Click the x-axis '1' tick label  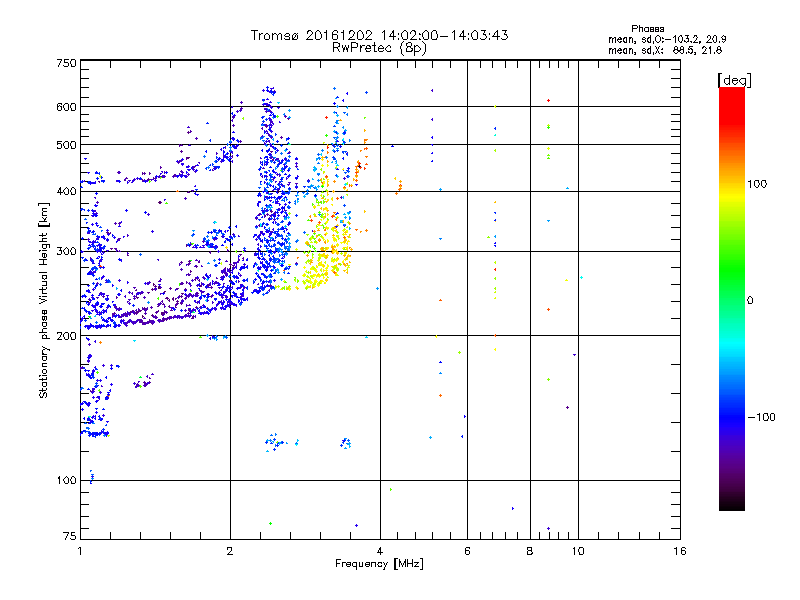[80, 551]
